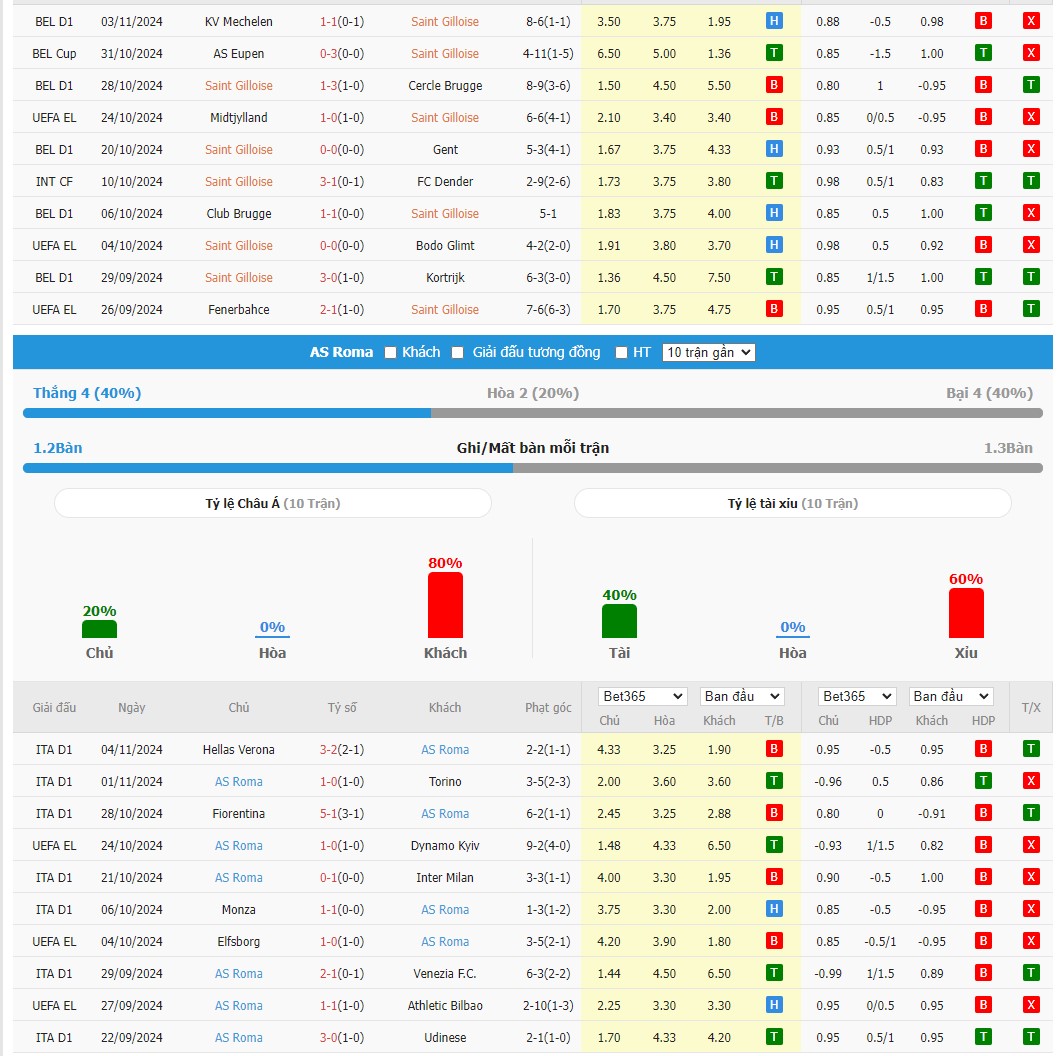This screenshot has height=1056, width=1062.
Task: Click the red B badge in Venezia F.C. row
Action: pyautogui.click(x=983, y=973)
